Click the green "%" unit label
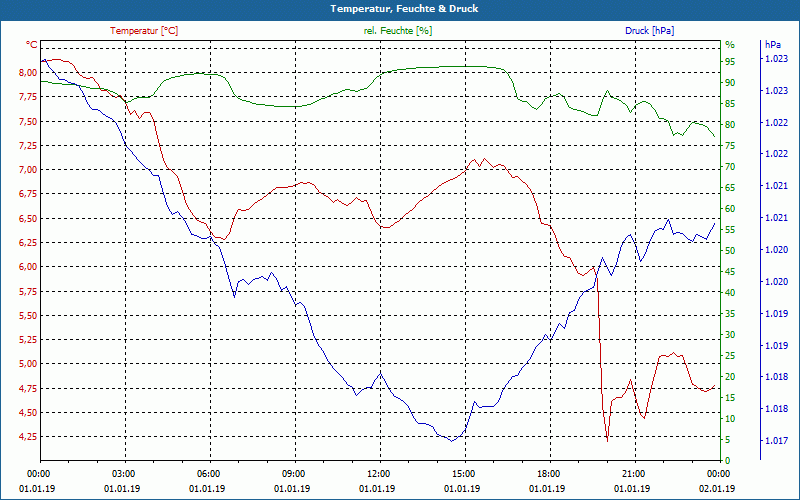 (730, 45)
